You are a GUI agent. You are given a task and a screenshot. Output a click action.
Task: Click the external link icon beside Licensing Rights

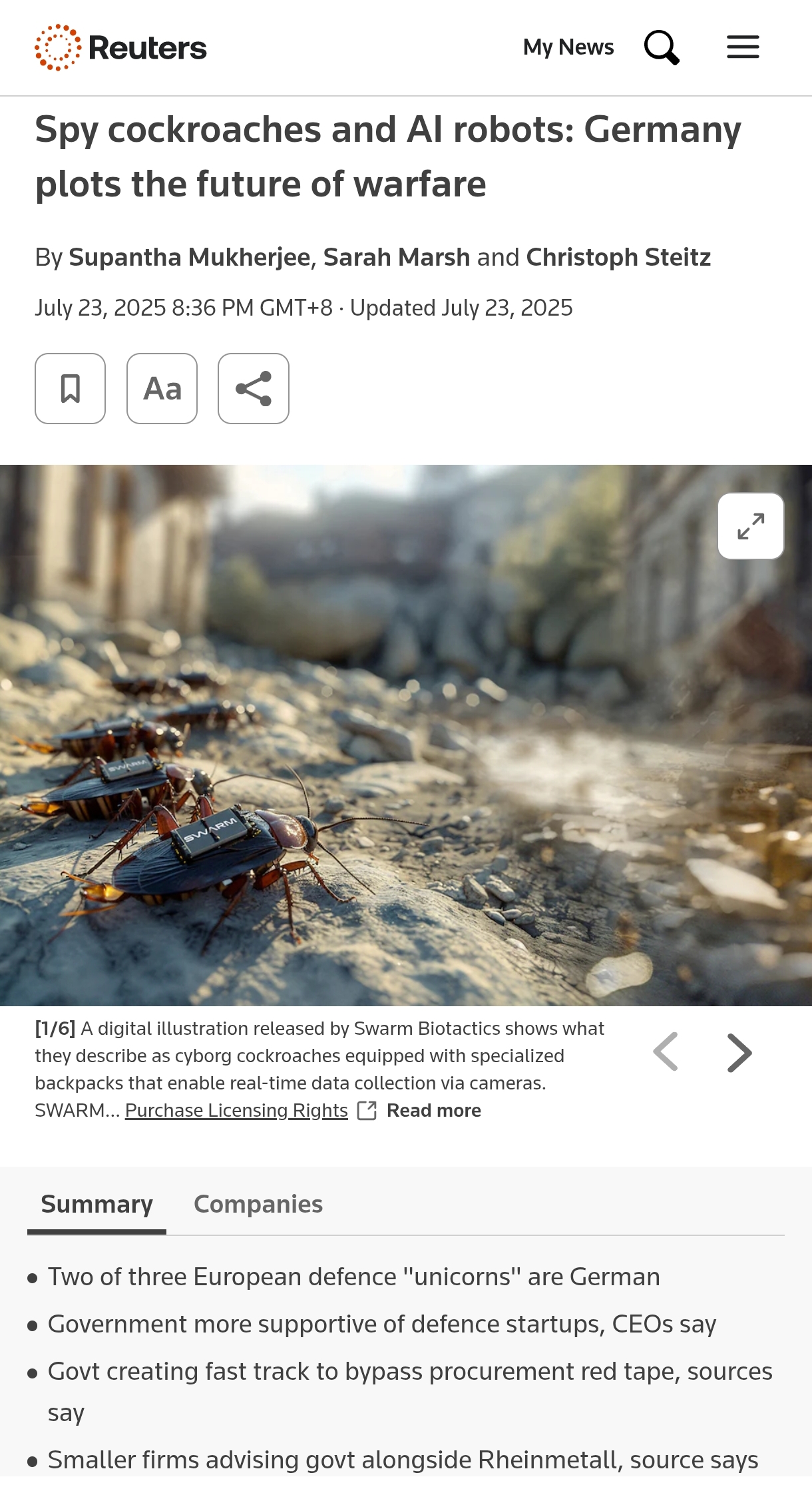coord(367,1111)
